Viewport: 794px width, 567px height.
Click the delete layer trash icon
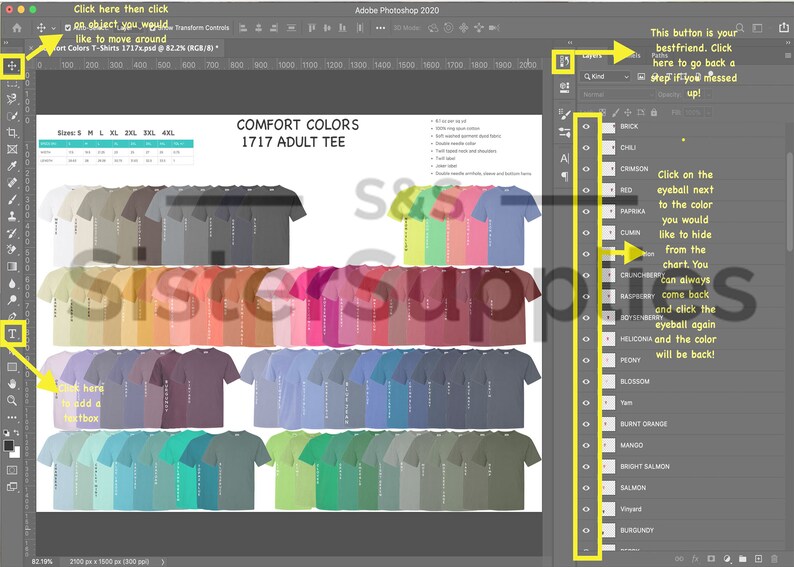(x=774, y=559)
